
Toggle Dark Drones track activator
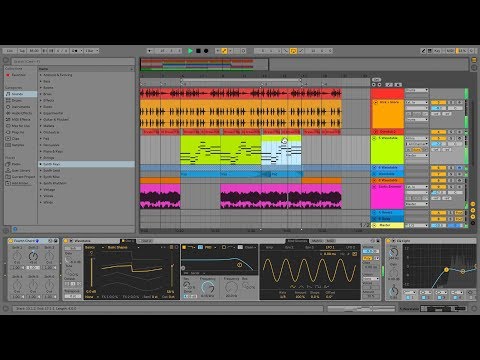[x=438, y=187]
